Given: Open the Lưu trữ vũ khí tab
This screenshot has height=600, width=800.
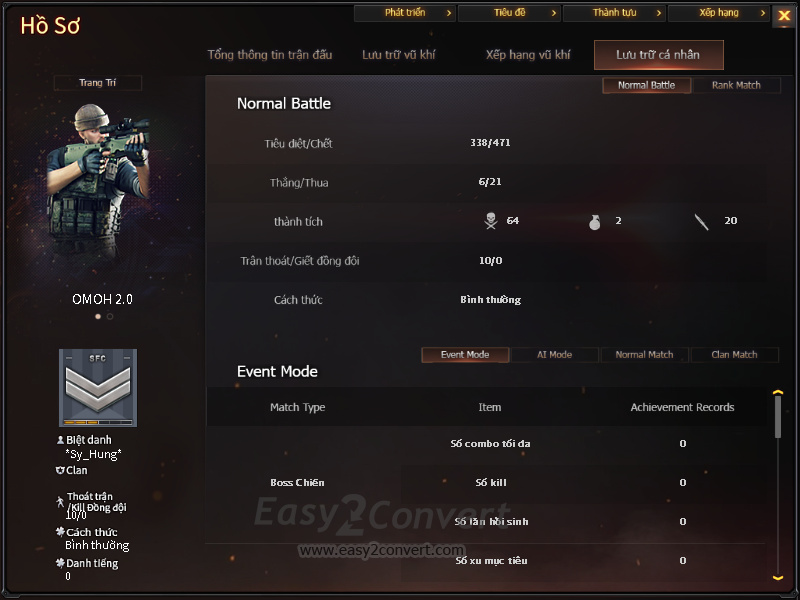Looking at the screenshot, I should pos(398,55).
